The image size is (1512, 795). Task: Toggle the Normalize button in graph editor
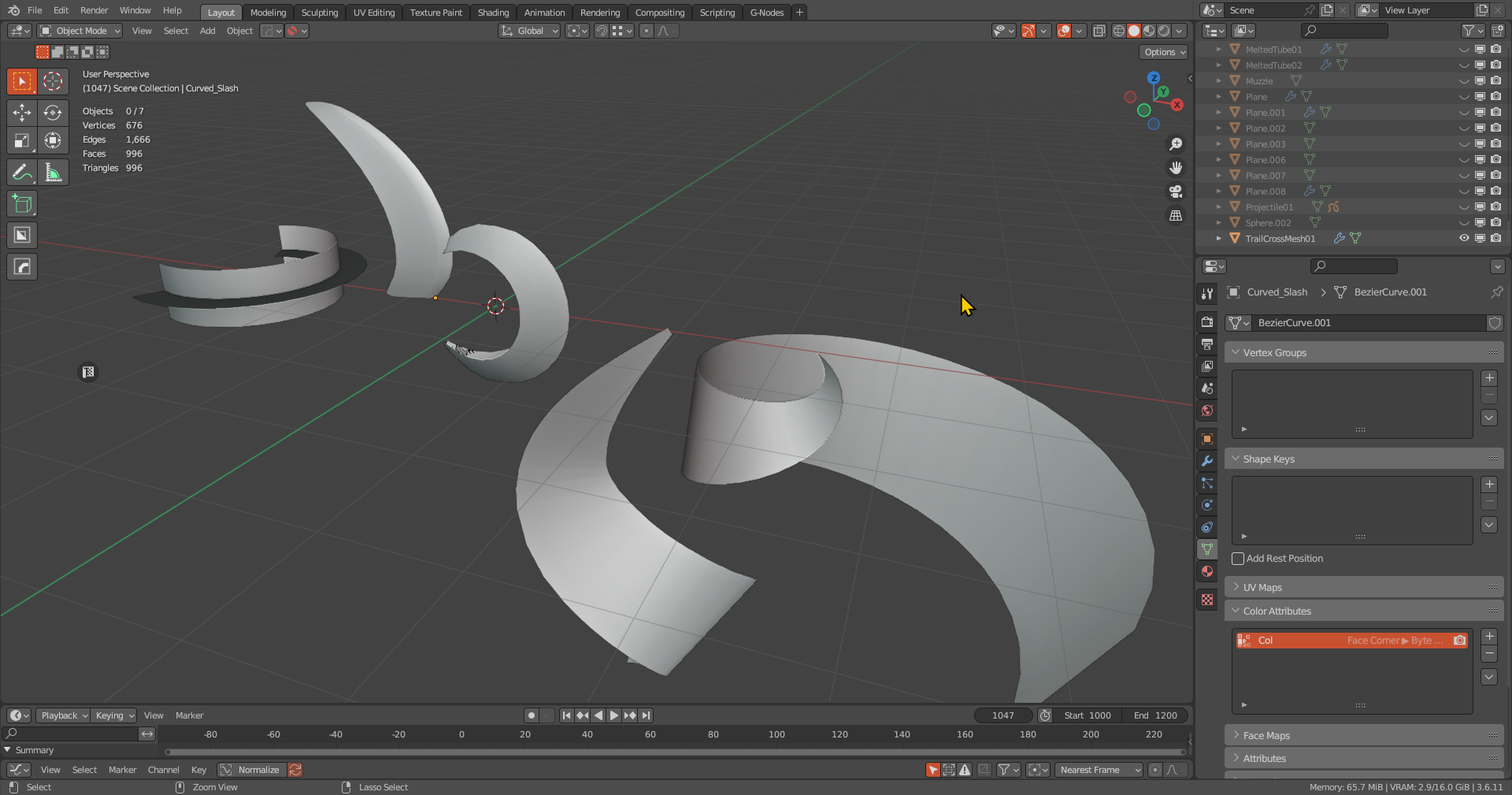click(251, 770)
